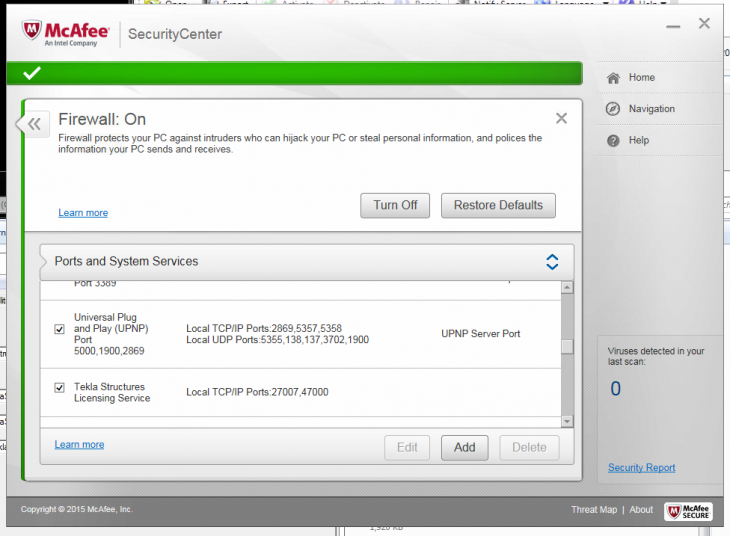Select the UPNP Server Port description text
The height and width of the screenshot is (536, 730).
point(480,334)
